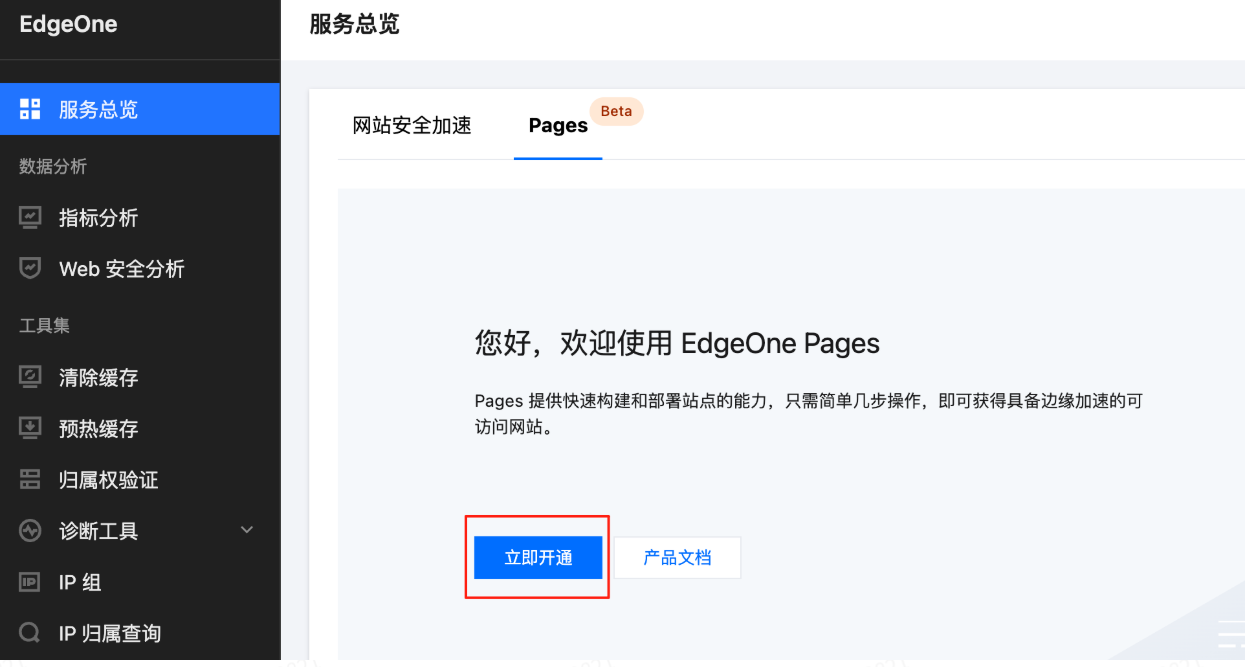Switch to the Pages tab
Screen dimensions: 1245x667
point(558,126)
